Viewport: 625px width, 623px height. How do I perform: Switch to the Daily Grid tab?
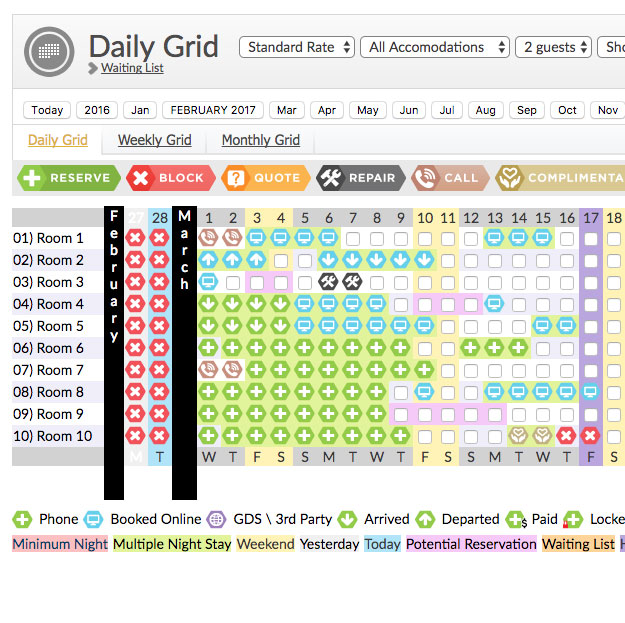pos(58,140)
